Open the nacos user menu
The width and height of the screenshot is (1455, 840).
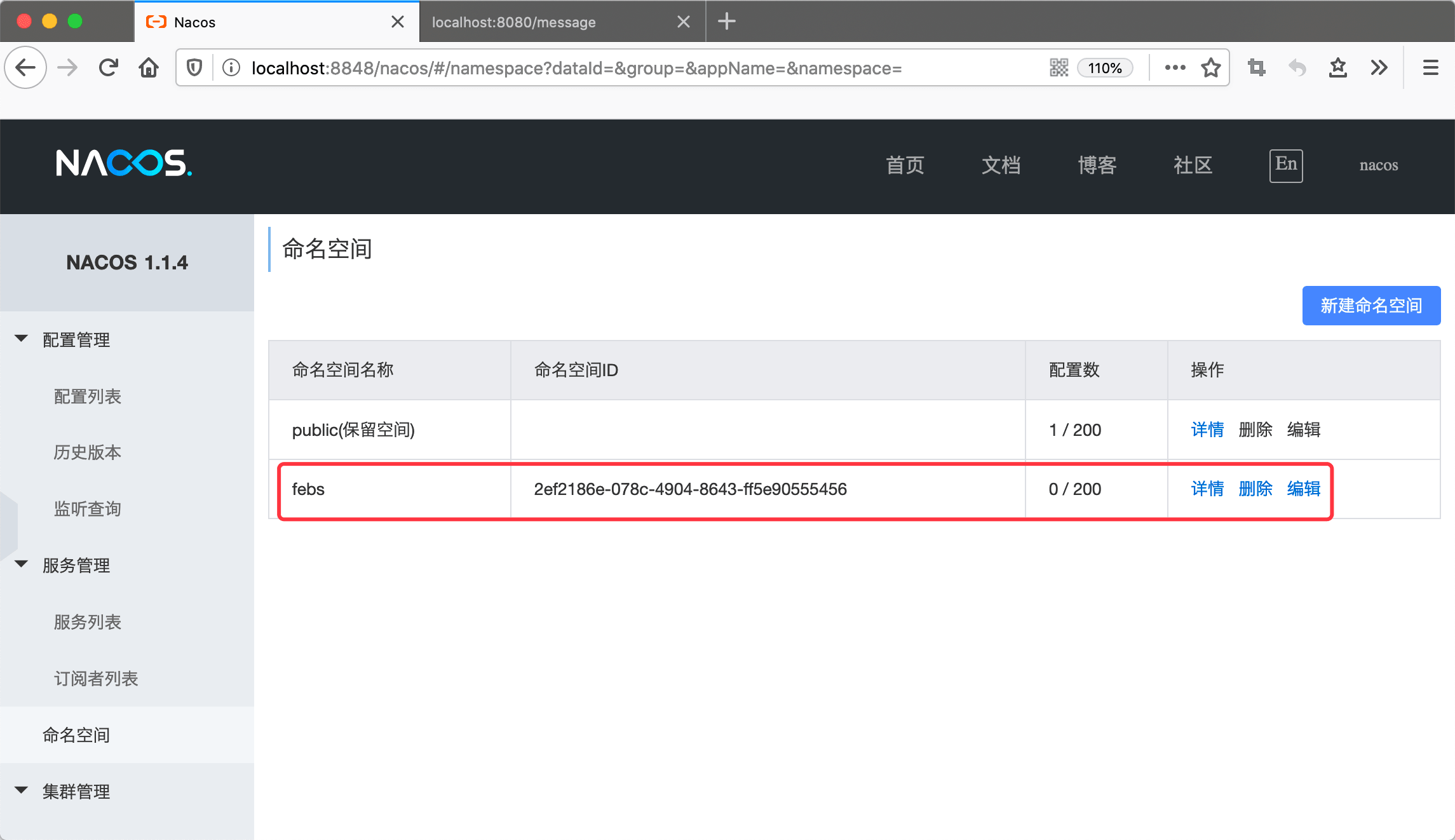tap(1378, 165)
